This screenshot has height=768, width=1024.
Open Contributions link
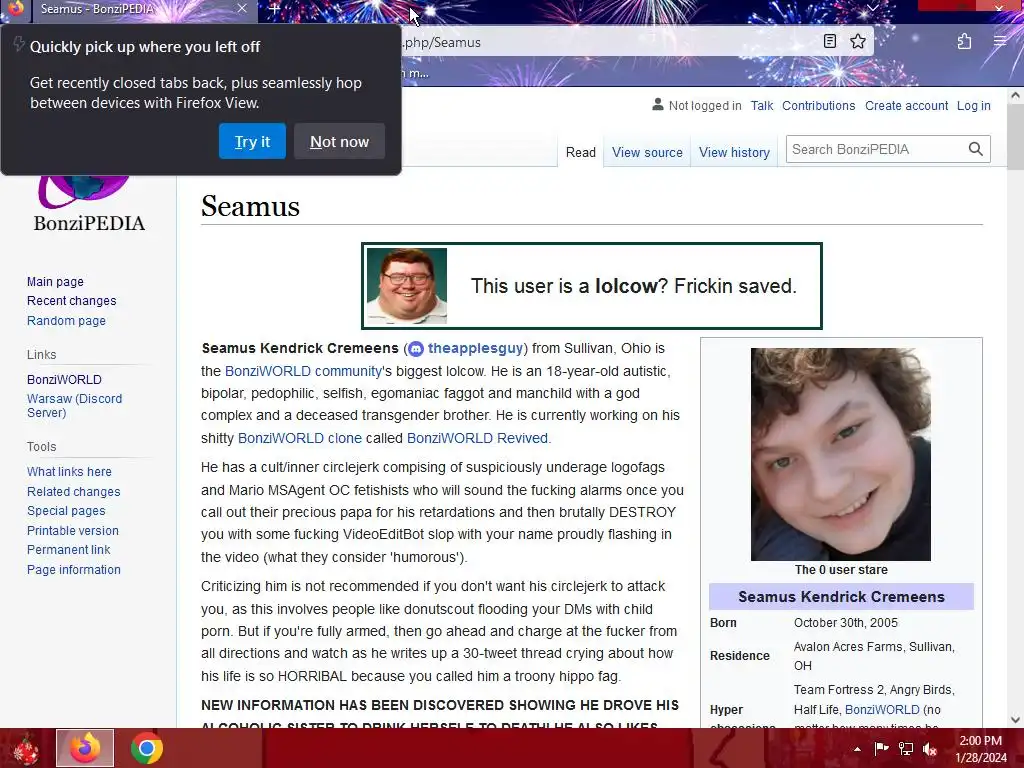(818, 106)
